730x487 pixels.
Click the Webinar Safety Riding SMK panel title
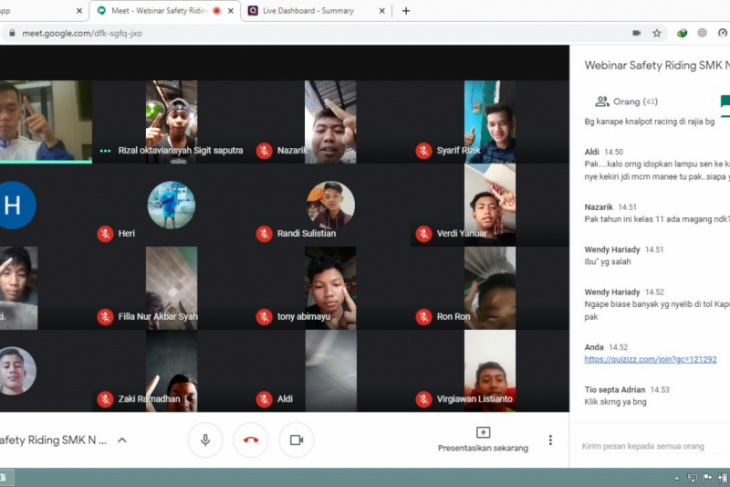tap(657, 65)
